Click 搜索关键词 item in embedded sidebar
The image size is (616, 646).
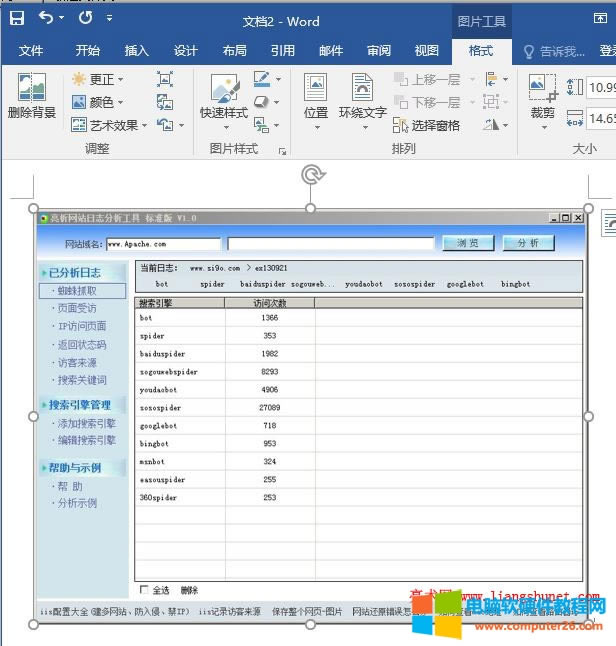click(x=81, y=380)
